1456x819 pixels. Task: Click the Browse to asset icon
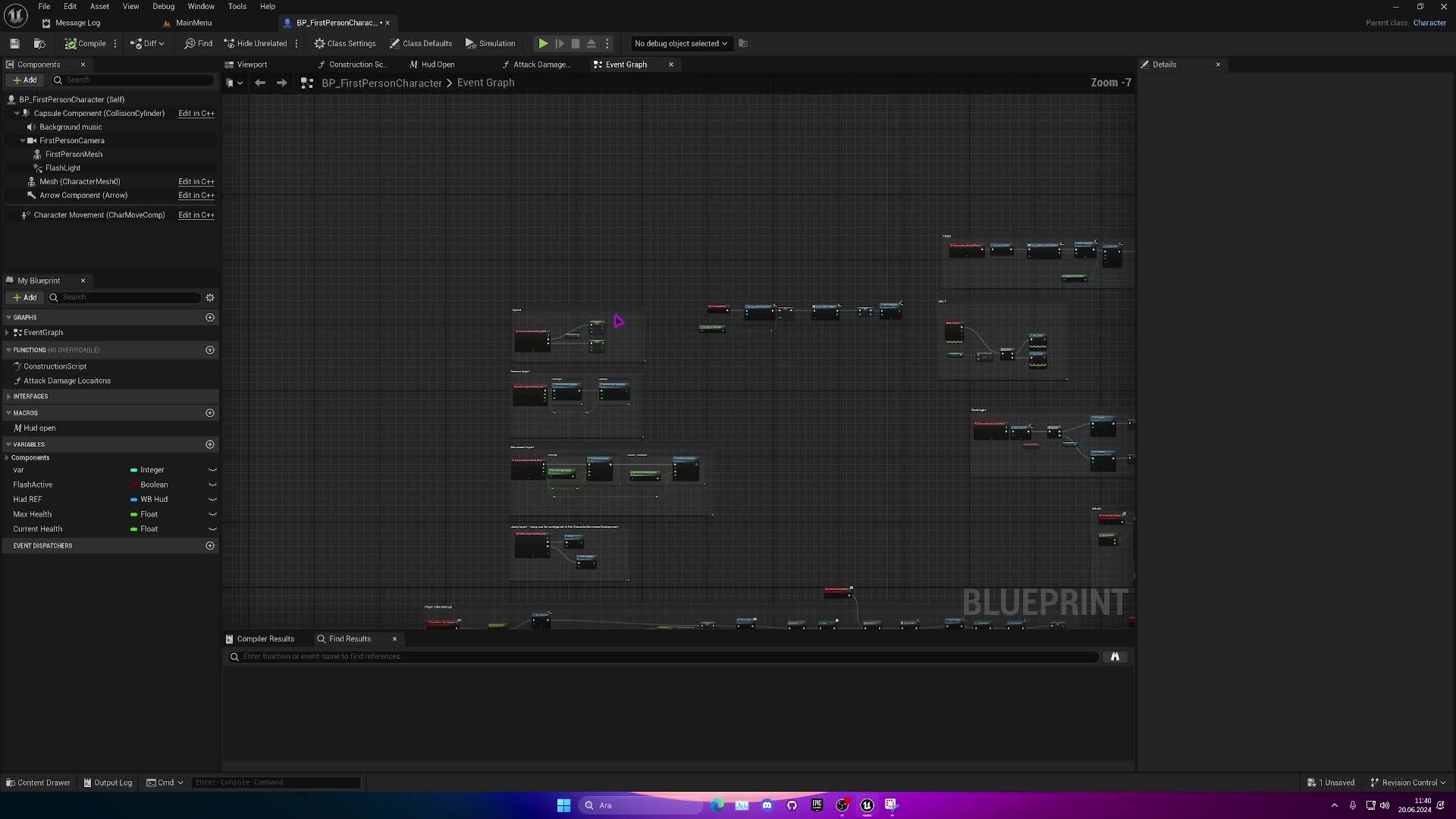[40, 43]
